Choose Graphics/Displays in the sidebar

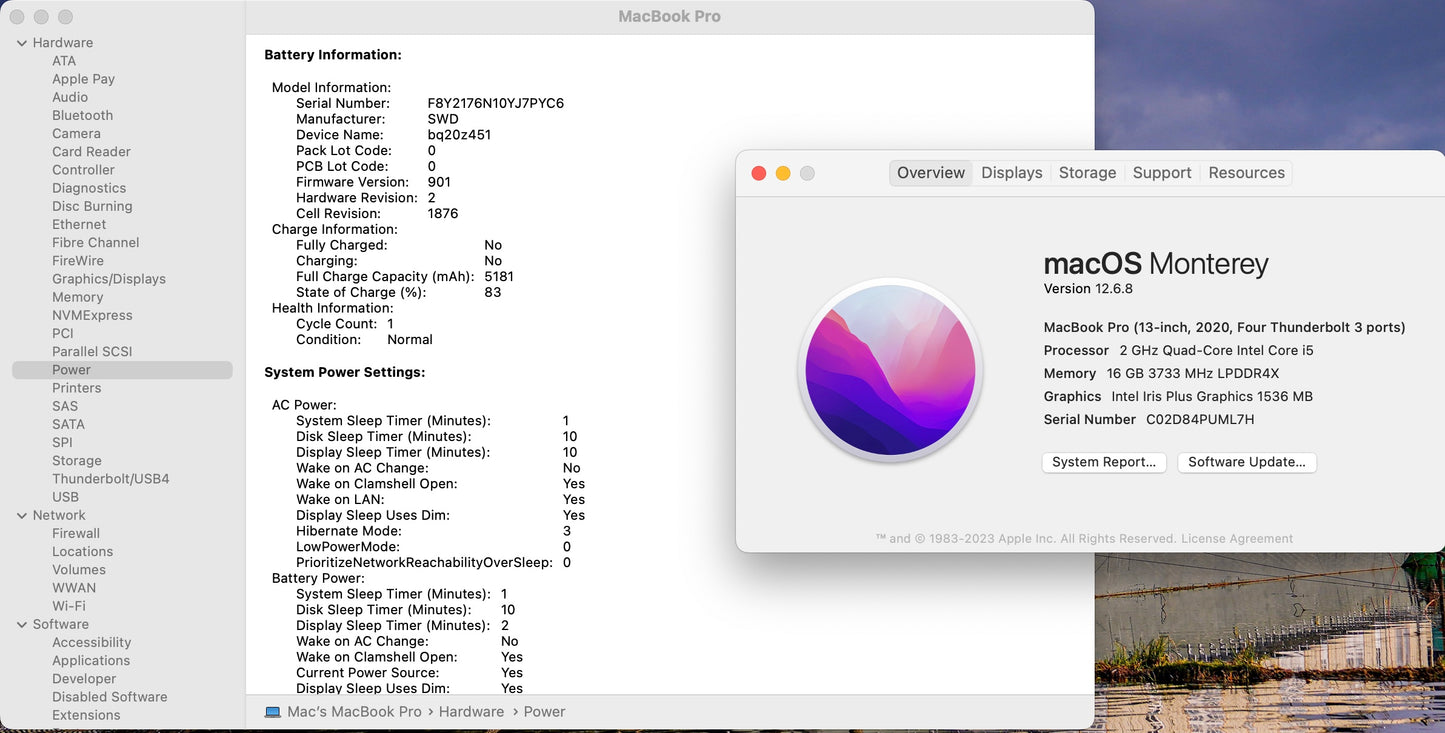109,279
